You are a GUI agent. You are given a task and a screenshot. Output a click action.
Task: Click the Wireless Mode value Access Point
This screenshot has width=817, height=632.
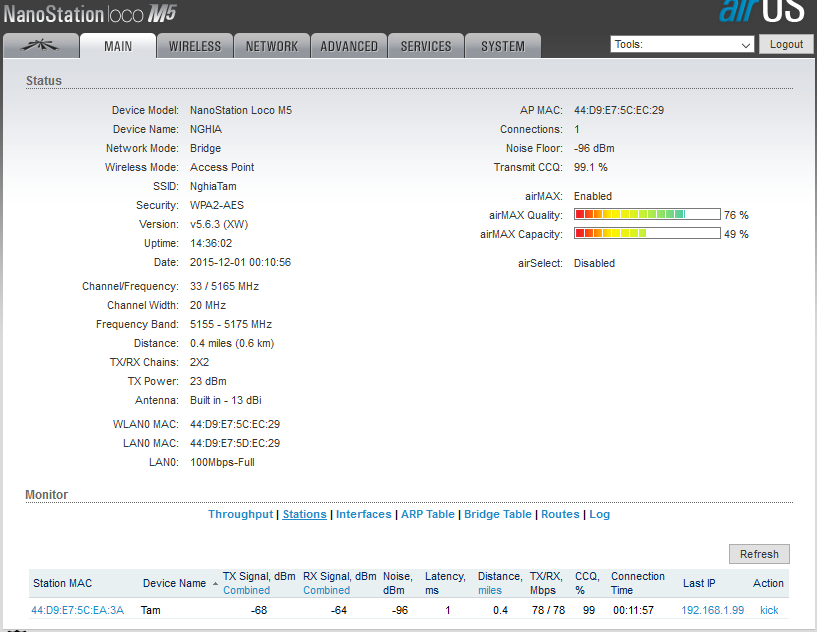tap(222, 167)
